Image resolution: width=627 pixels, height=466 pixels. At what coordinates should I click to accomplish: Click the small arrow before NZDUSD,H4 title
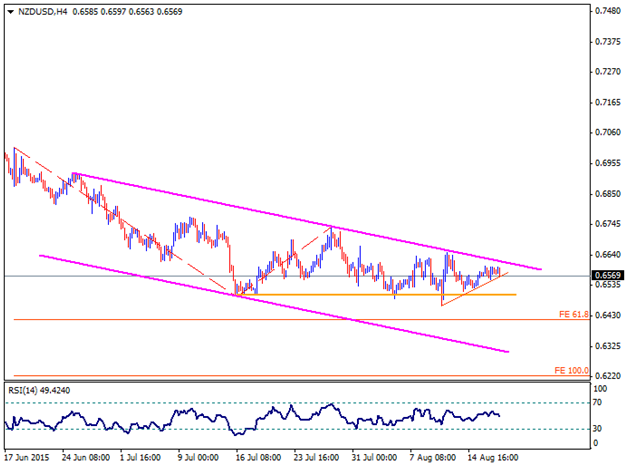9,10
